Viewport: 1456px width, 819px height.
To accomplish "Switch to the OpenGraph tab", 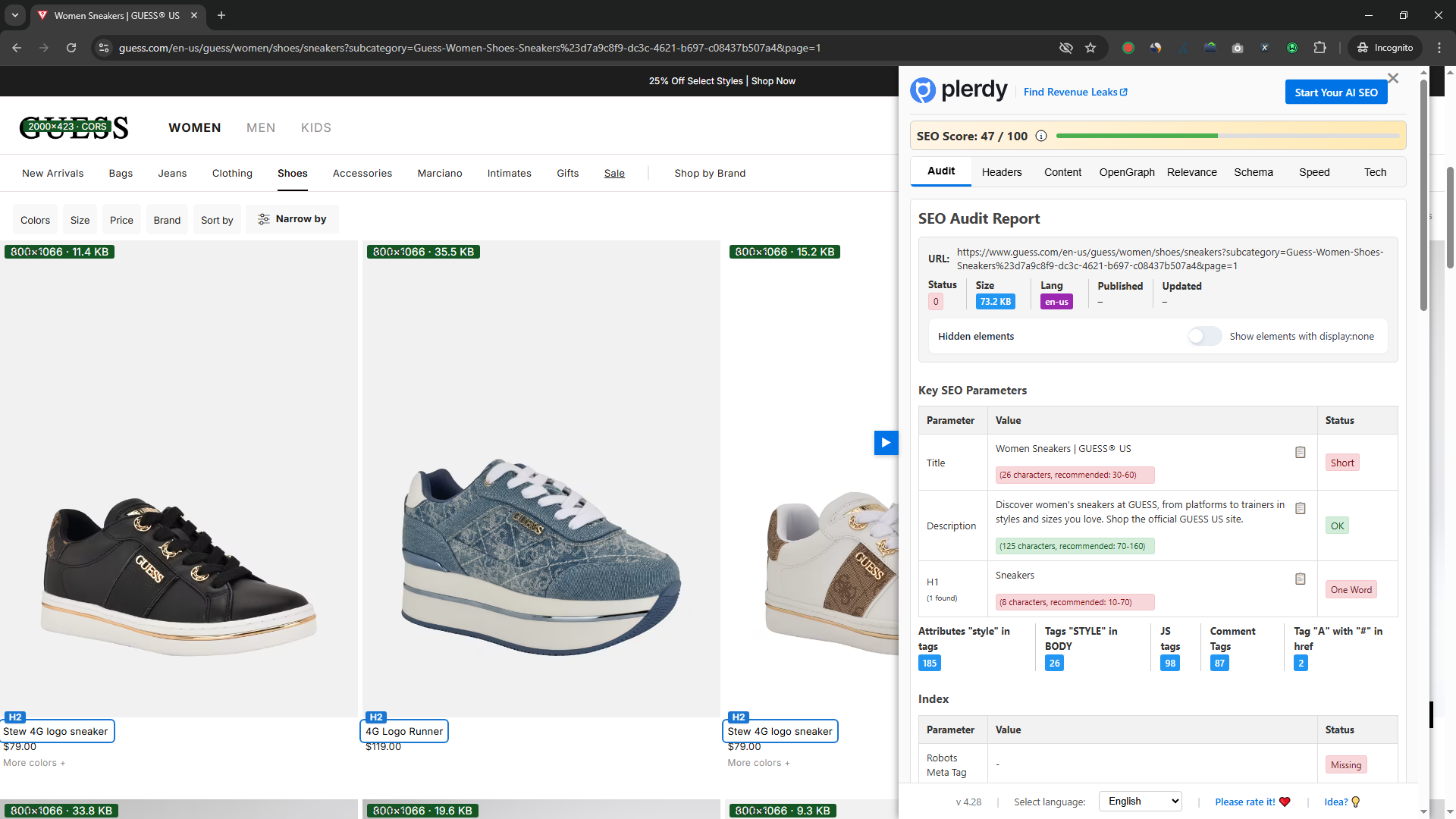I will coord(1126,172).
